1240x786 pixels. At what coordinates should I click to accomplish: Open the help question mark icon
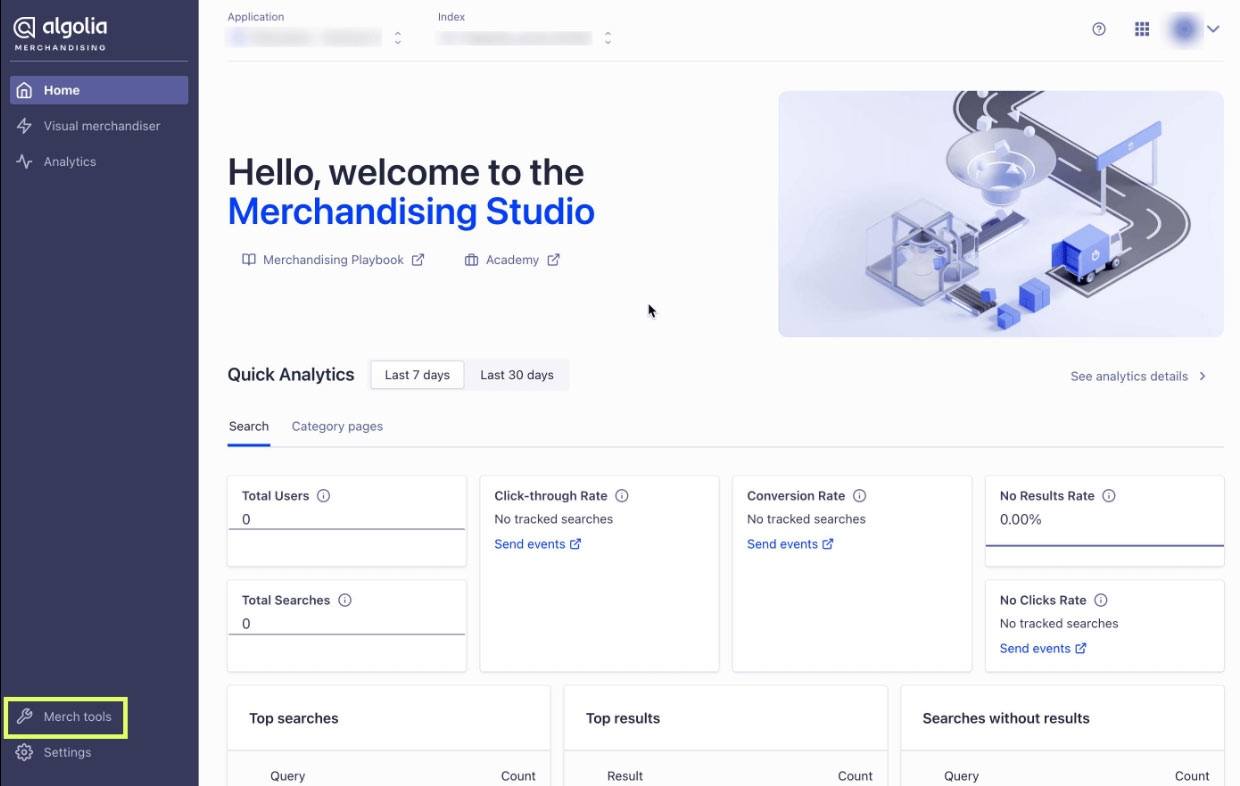click(1099, 30)
